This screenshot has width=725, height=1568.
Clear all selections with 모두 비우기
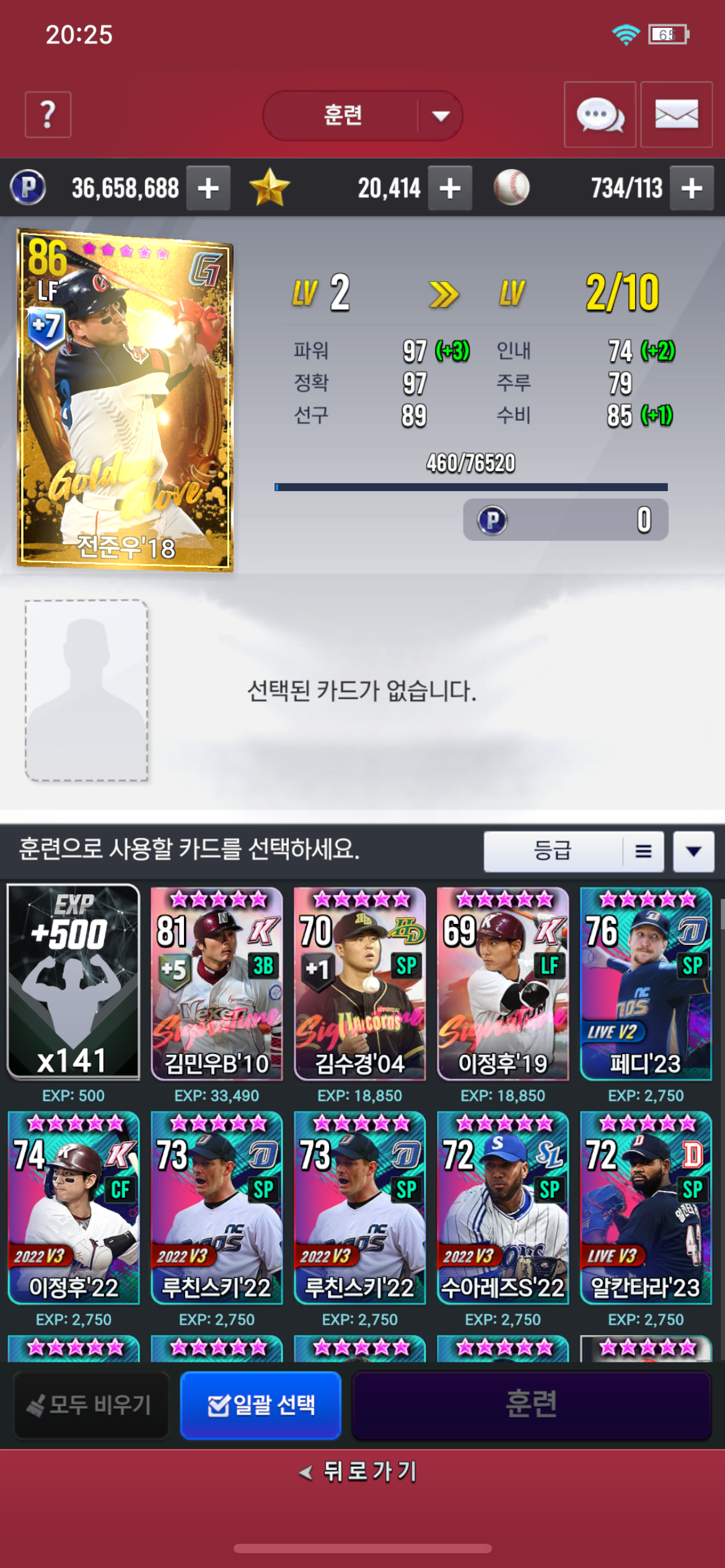[x=91, y=1405]
